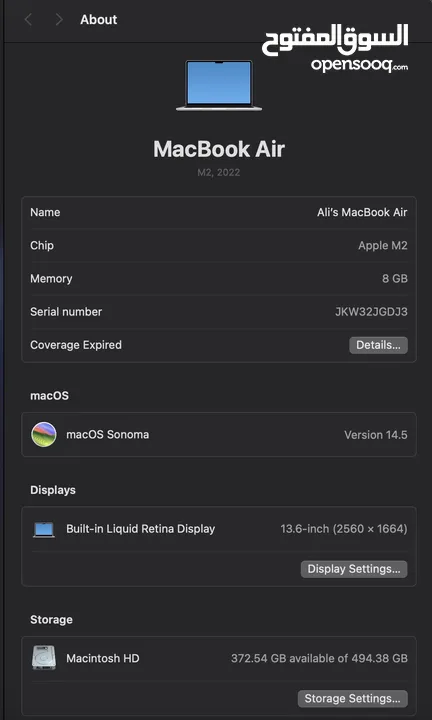Click the 8 GB memory value
The width and height of the screenshot is (432, 720).
pos(395,279)
